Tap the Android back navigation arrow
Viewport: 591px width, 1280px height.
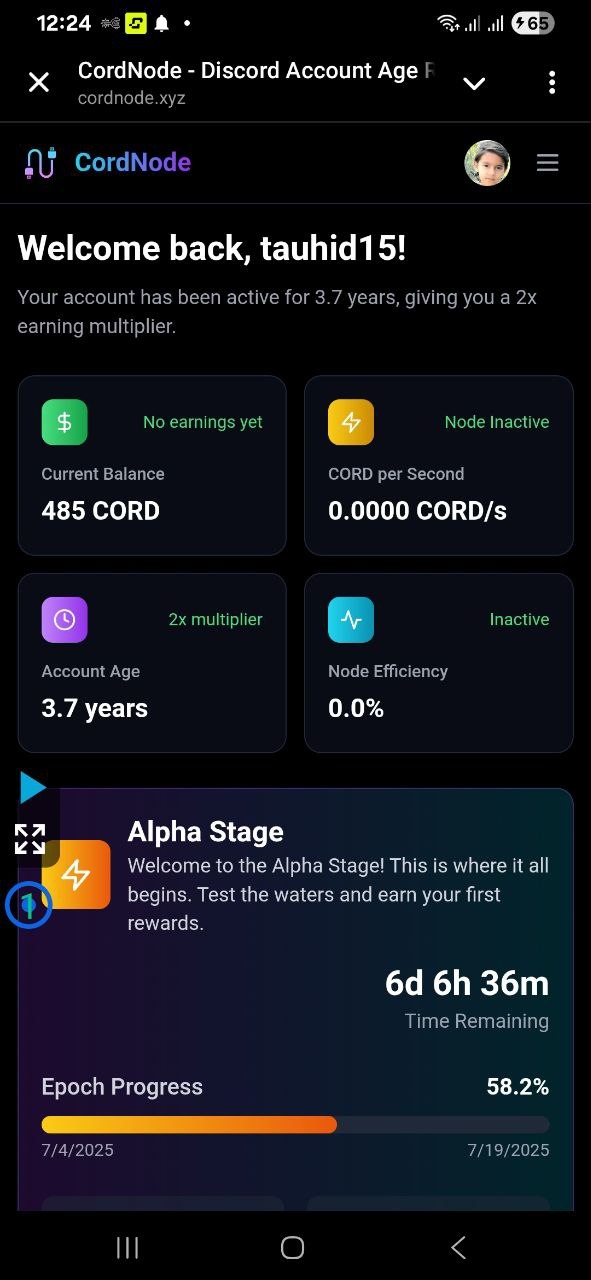coord(458,1247)
